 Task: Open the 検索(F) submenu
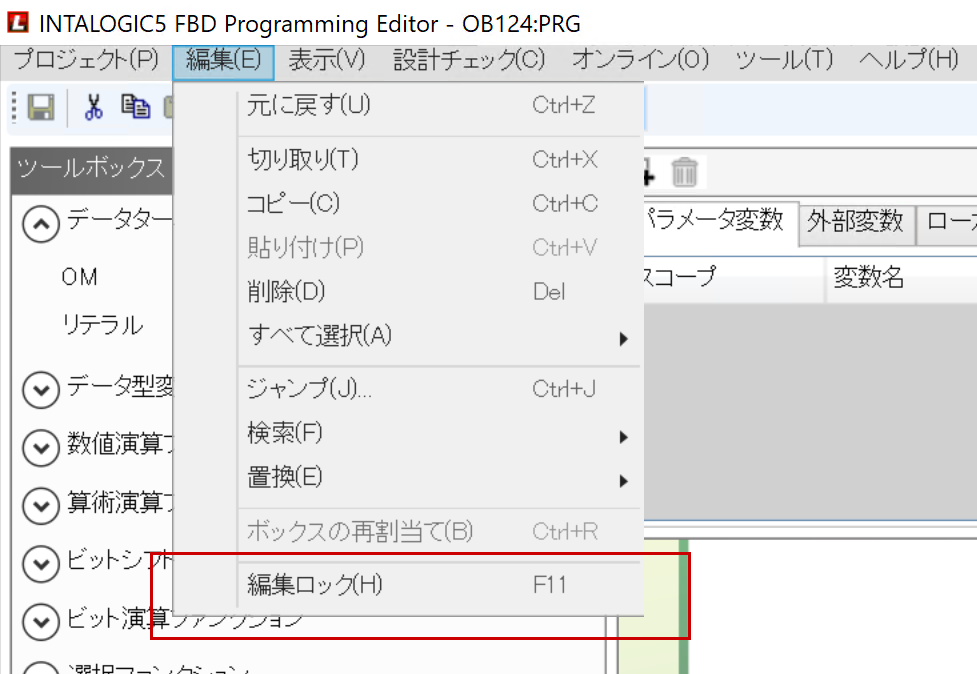pyautogui.click(x=285, y=434)
